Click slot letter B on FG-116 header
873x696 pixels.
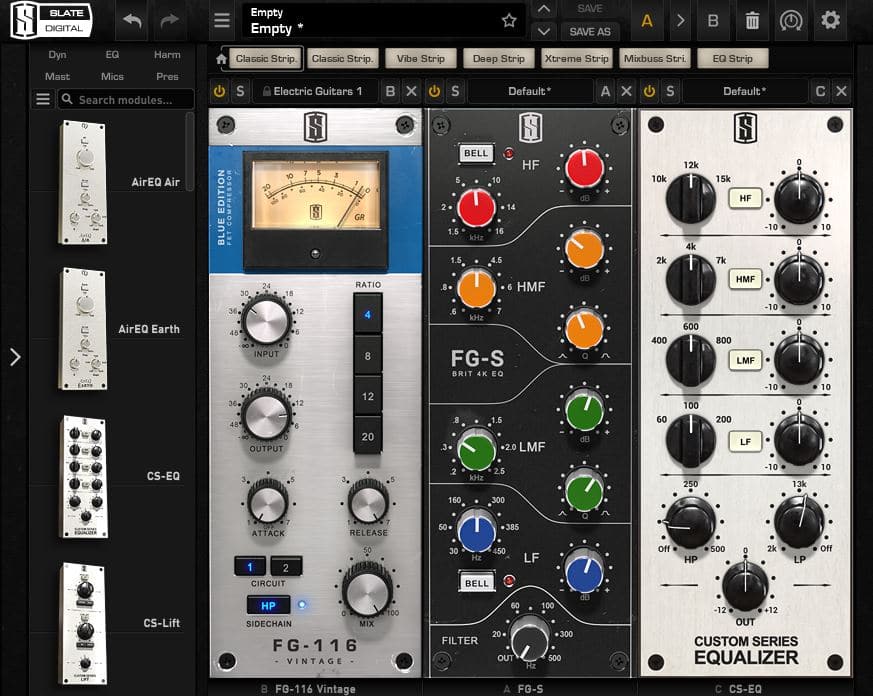point(390,91)
